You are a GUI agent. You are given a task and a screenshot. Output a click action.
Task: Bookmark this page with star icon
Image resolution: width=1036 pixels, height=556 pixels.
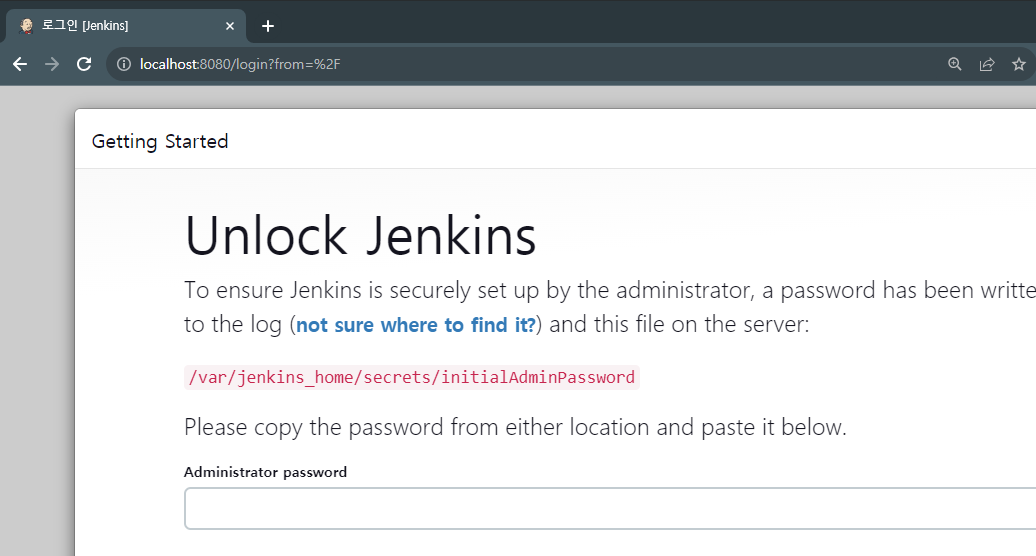coord(1019,64)
